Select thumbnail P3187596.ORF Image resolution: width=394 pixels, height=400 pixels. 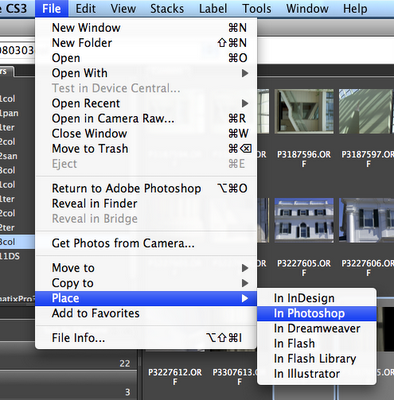304,111
